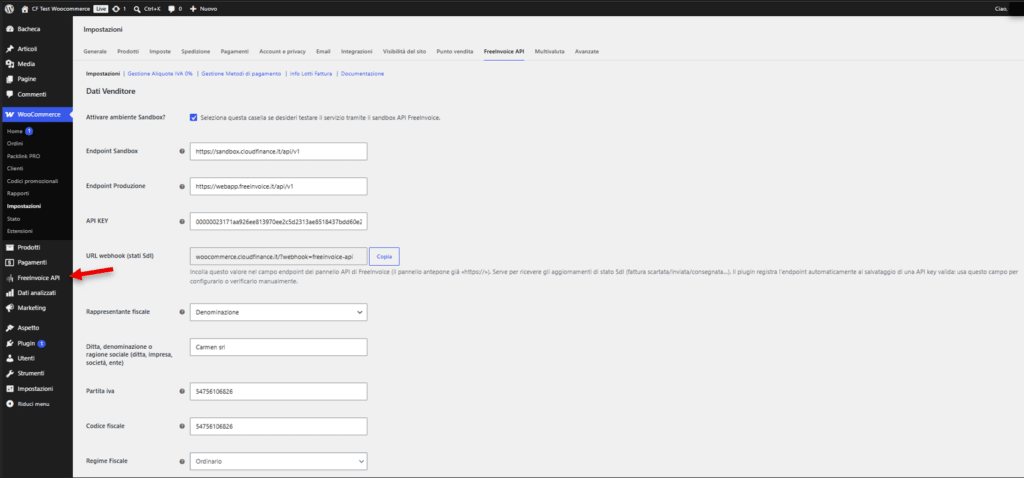Click the Copia button beside webhook URL
Image resolution: width=1024 pixels, height=478 pixels.
pyautogui.click(x=385, y=257)
